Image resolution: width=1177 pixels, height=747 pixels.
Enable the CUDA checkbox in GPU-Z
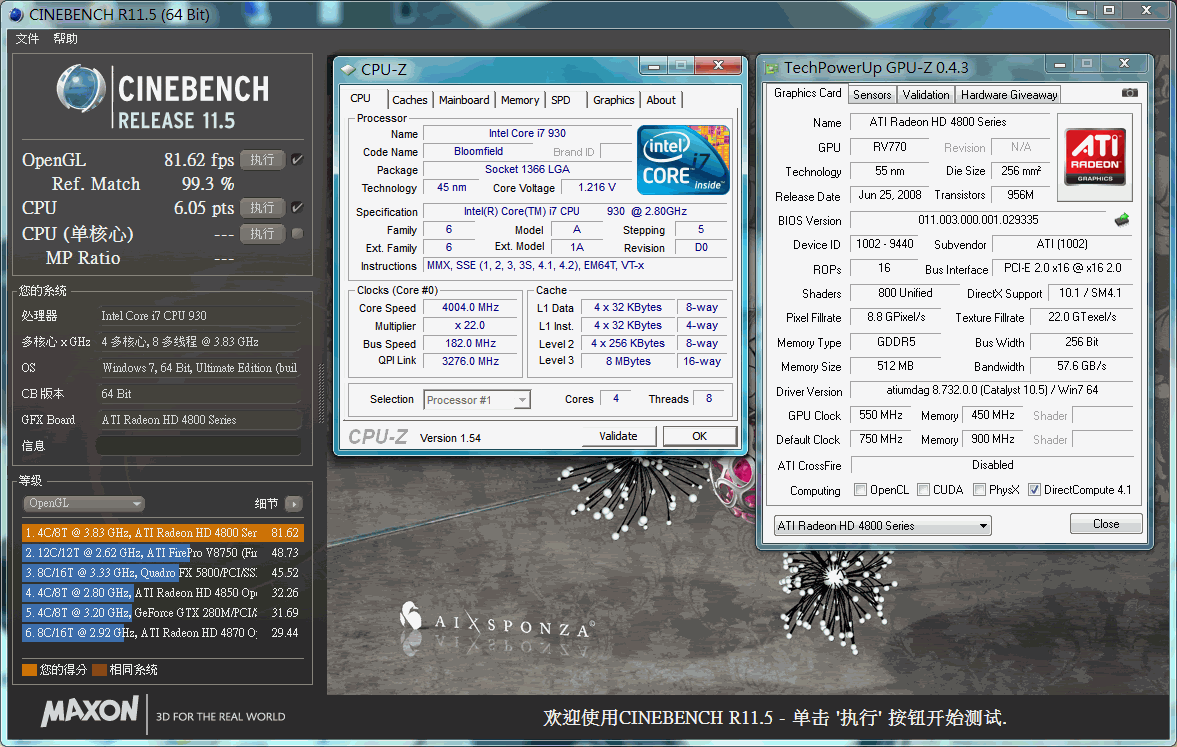point(923,490)
